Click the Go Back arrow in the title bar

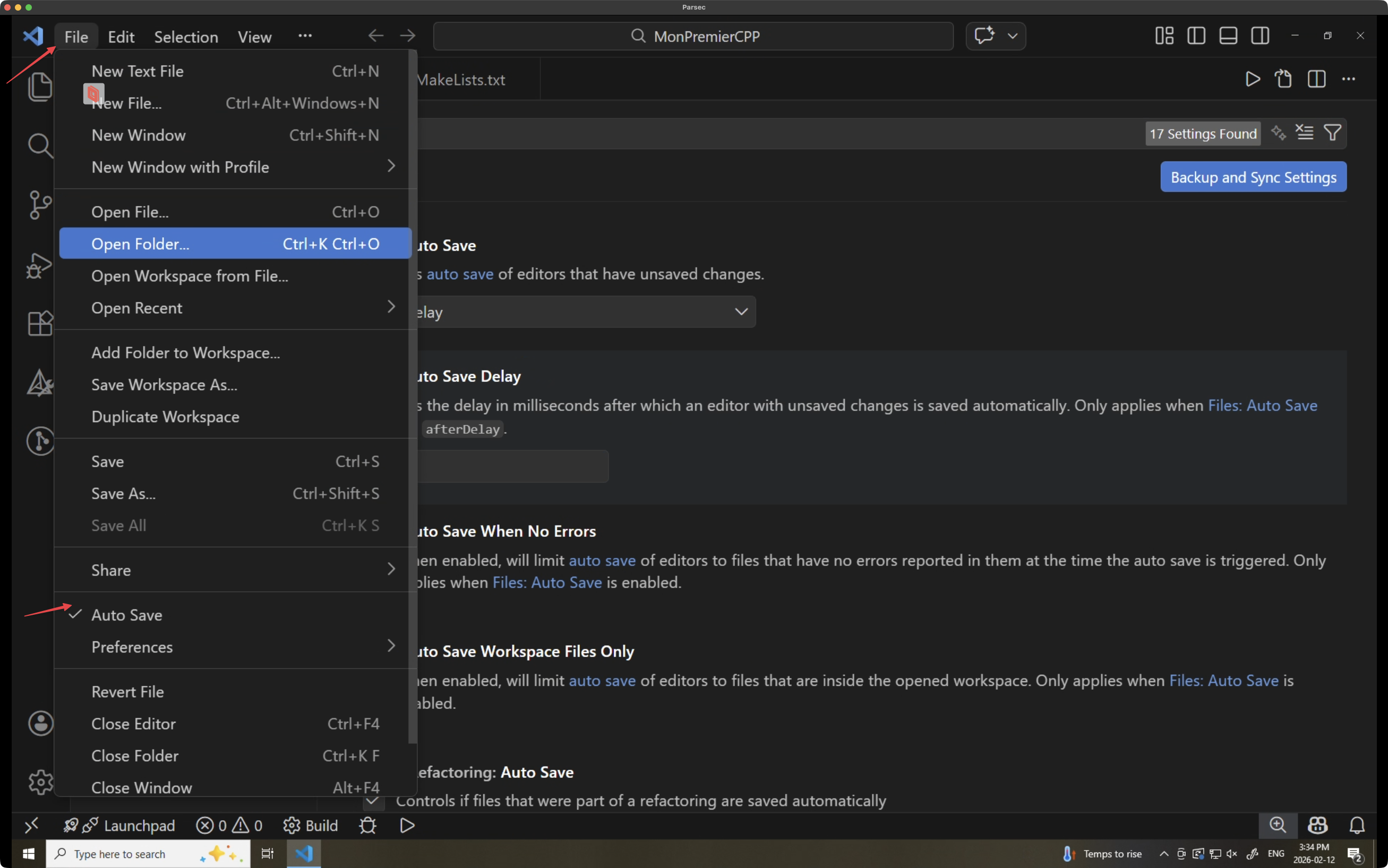point(376,36)
